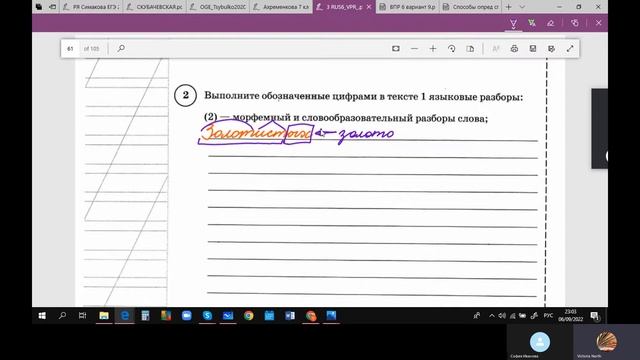640x360 pixels.
Task: Close the active 3 RU56_VPR tab
Action: 369,7
